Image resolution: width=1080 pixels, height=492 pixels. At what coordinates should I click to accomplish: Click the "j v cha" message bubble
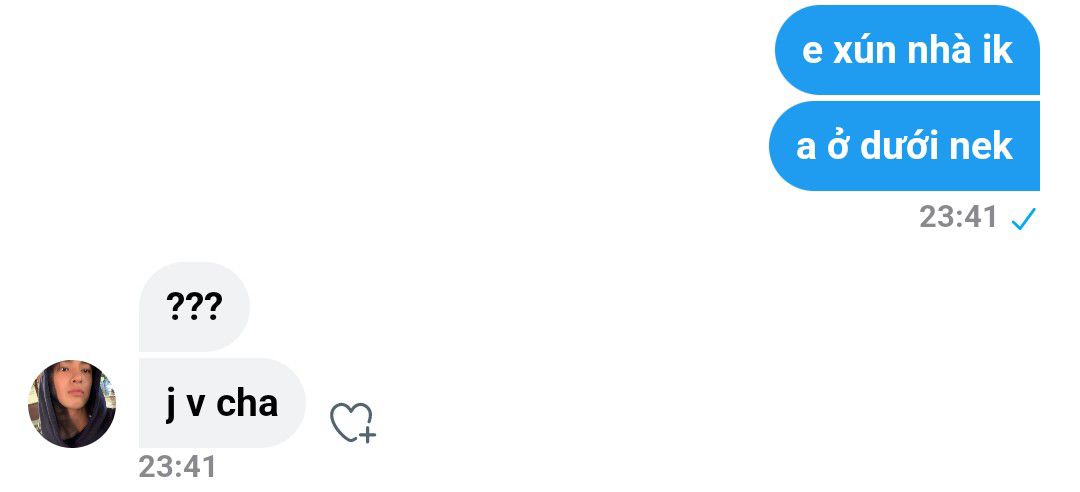click(221, 403)
